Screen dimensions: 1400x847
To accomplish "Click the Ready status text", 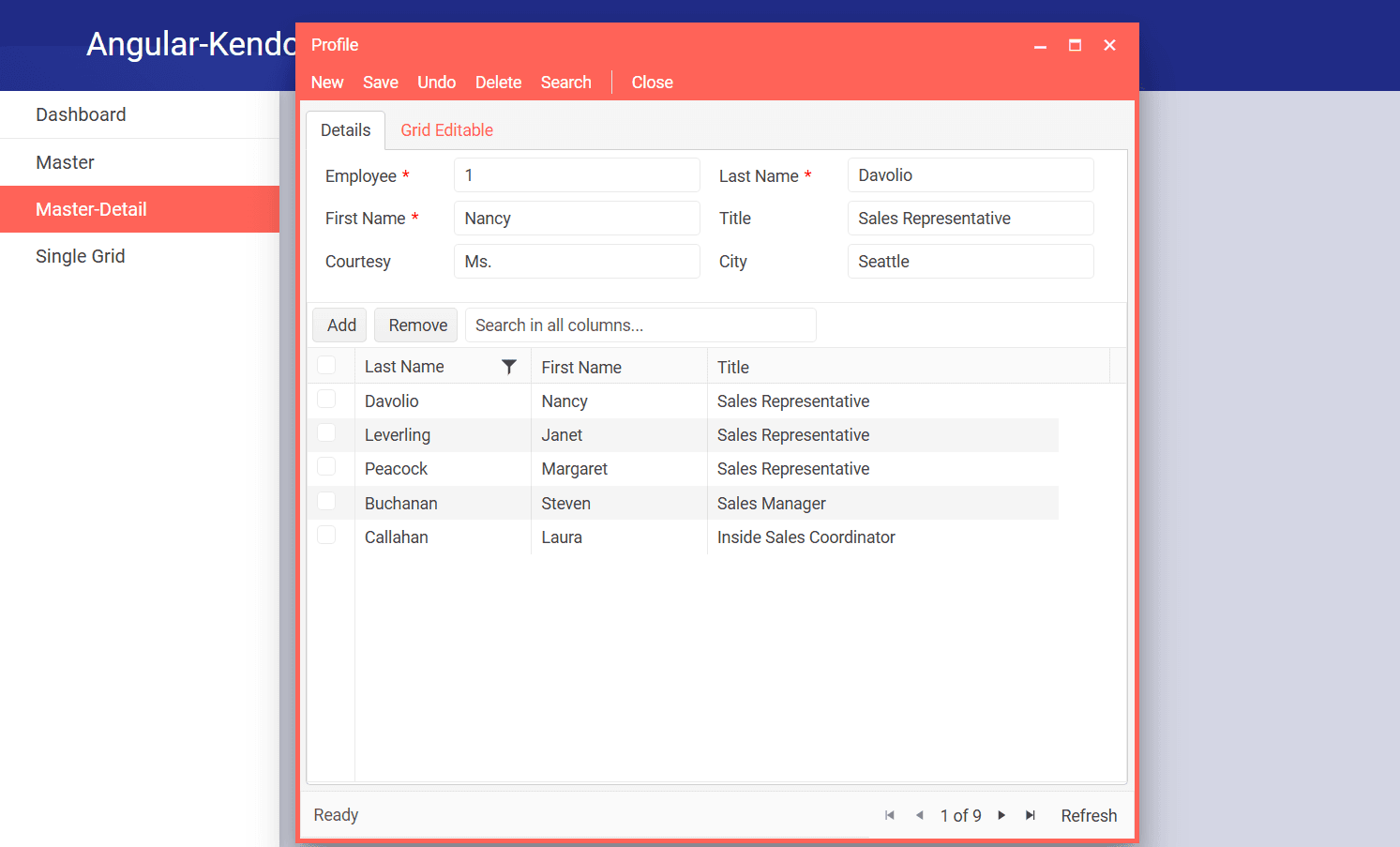I will point(336,815).
